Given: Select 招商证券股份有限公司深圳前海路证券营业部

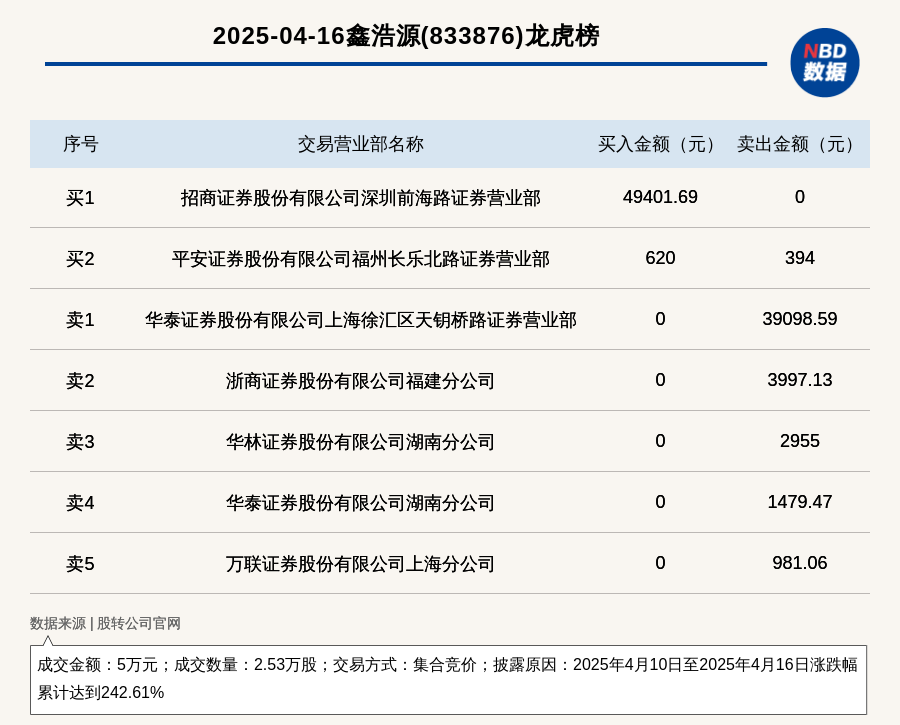Looking at the screenshot, I should 360,198.
